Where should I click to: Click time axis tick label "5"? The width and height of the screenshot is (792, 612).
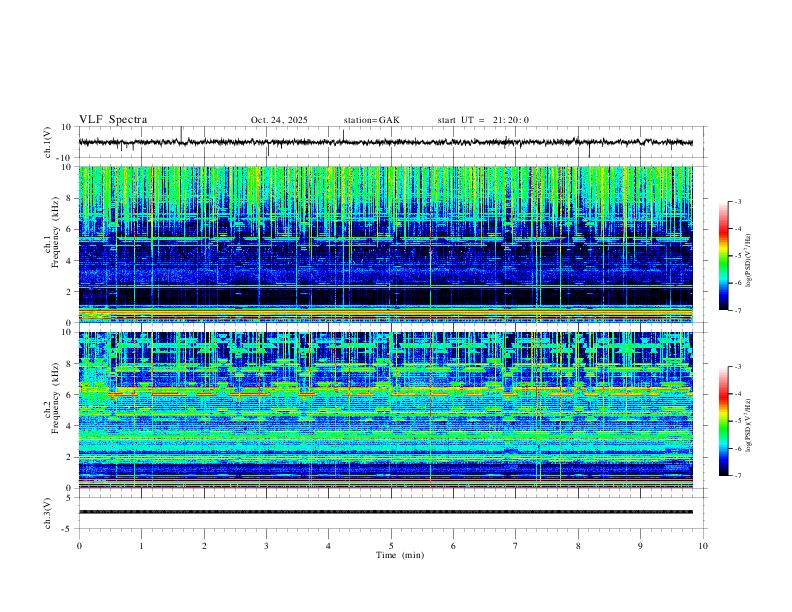[391, 546]
